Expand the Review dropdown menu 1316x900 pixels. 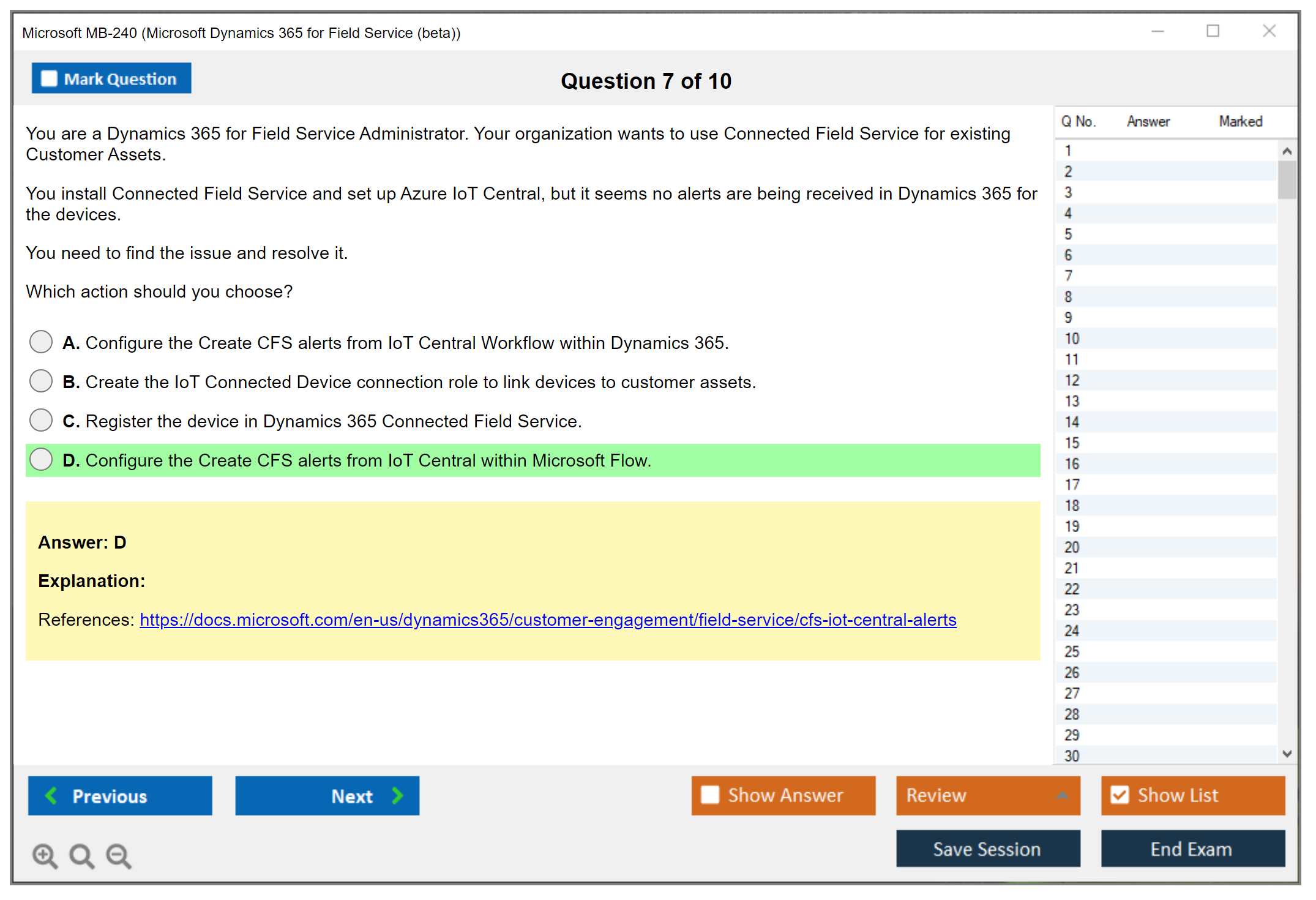pos(1062,795)
